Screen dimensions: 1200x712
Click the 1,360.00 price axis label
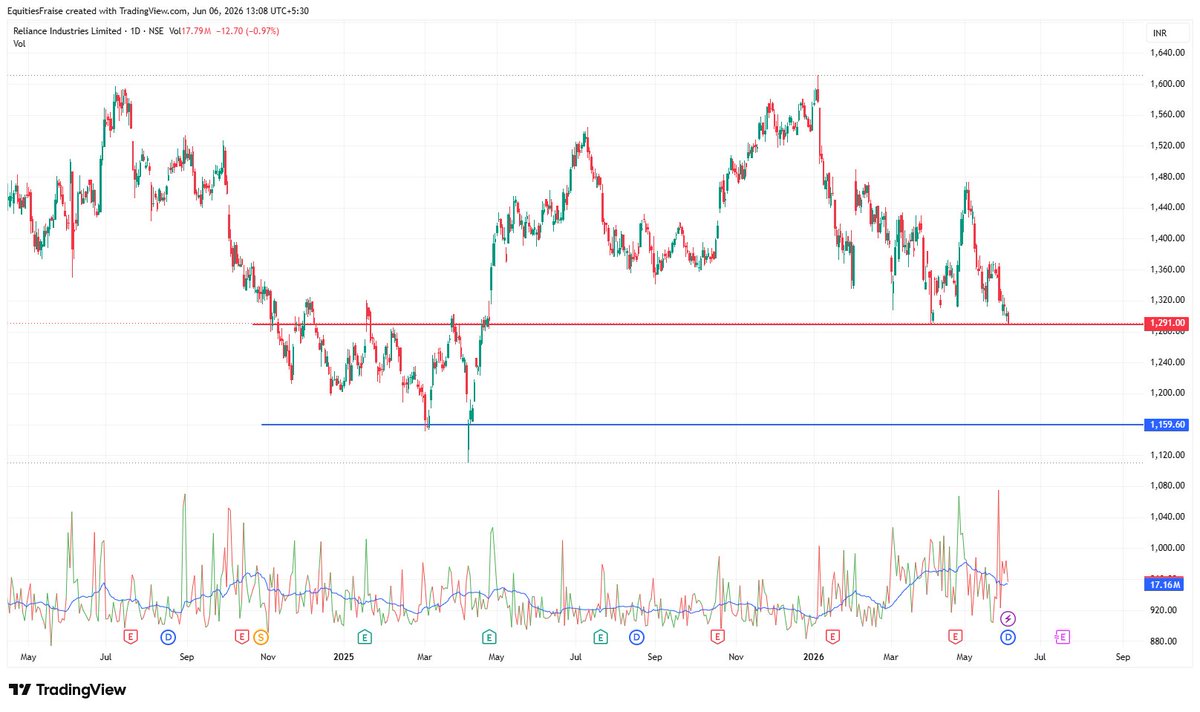tap(1166, 270)
